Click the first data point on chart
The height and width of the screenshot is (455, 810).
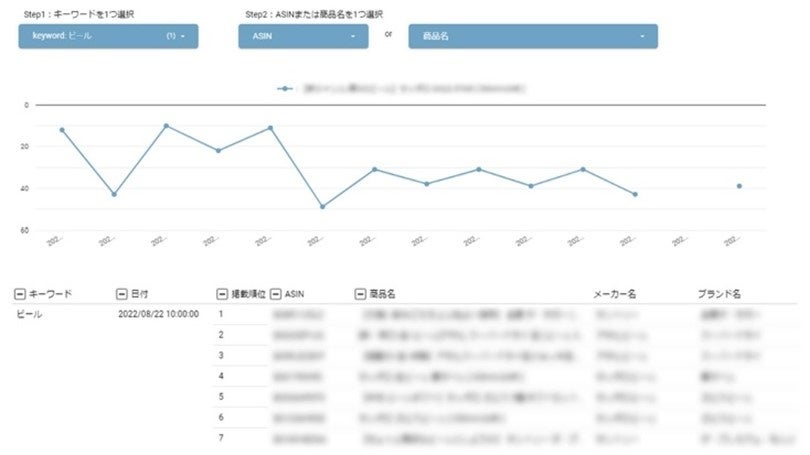click(62, 130)
